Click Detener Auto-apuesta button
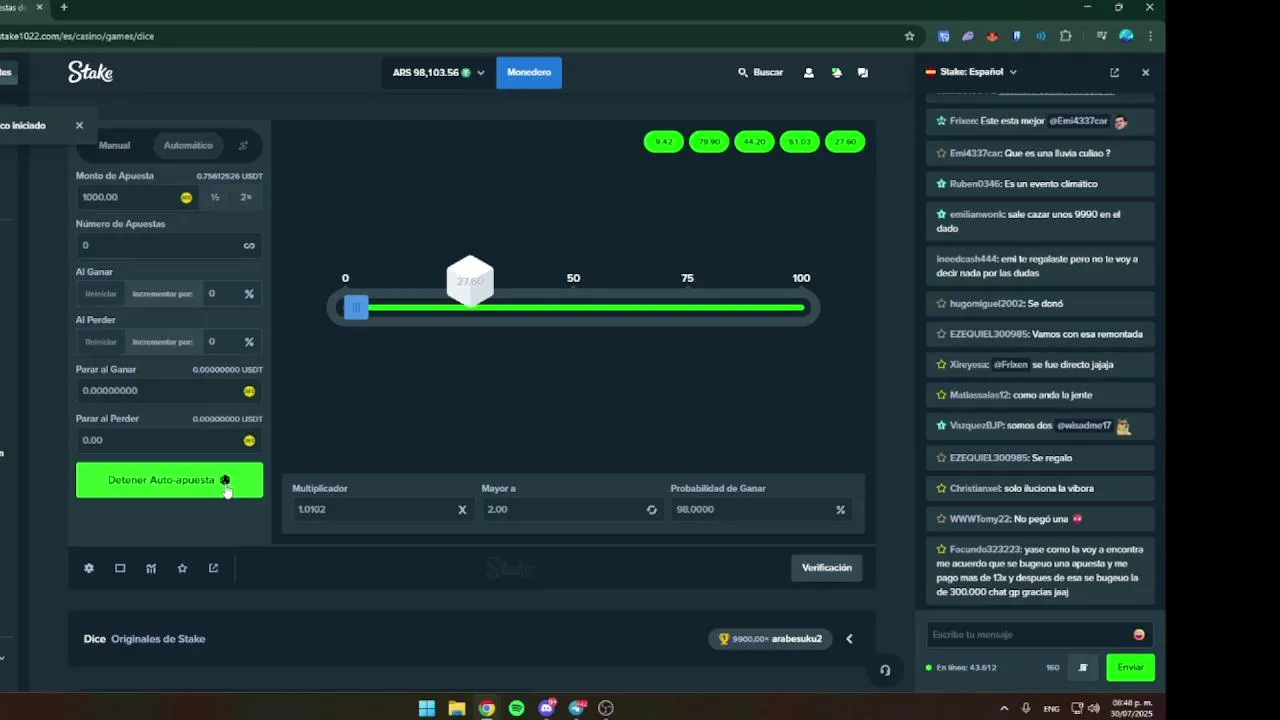This screenshot has height=720, width=1280. (x=169, y=480)
